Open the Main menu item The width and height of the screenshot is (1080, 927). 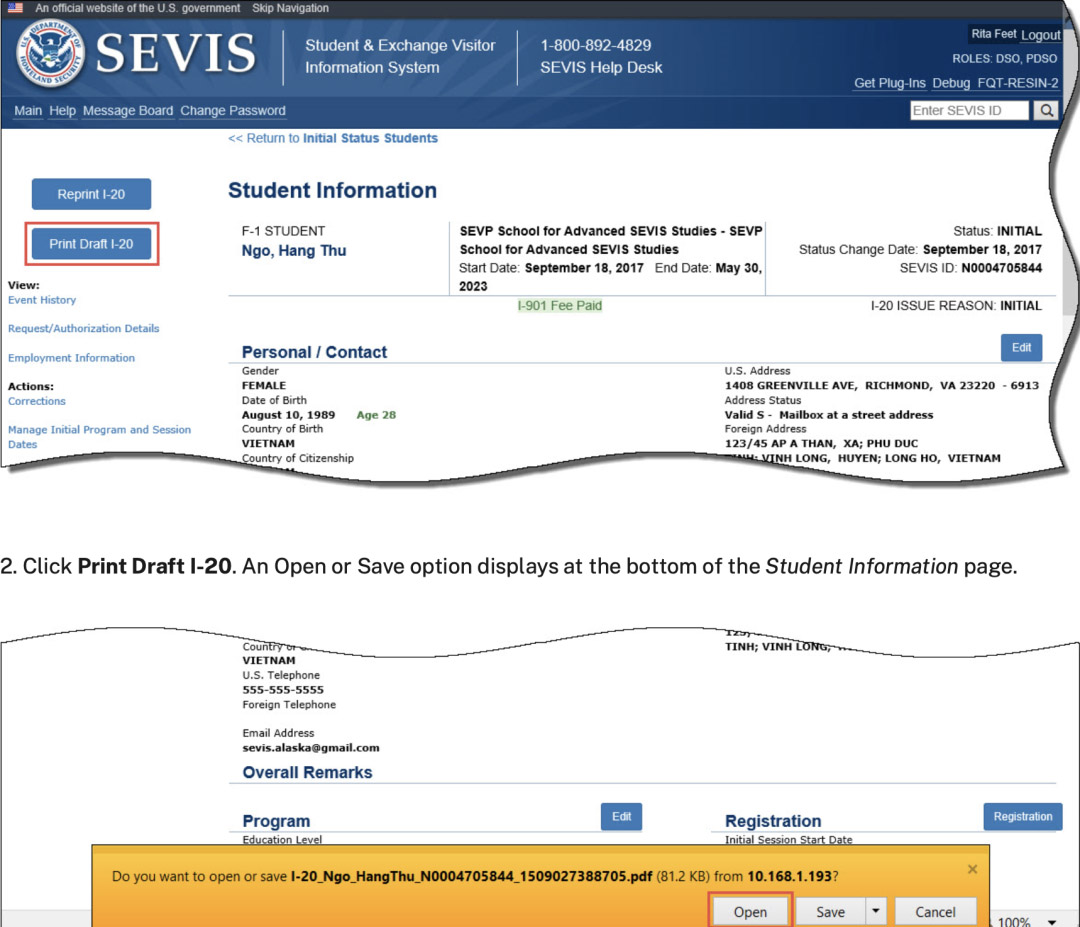28,110
